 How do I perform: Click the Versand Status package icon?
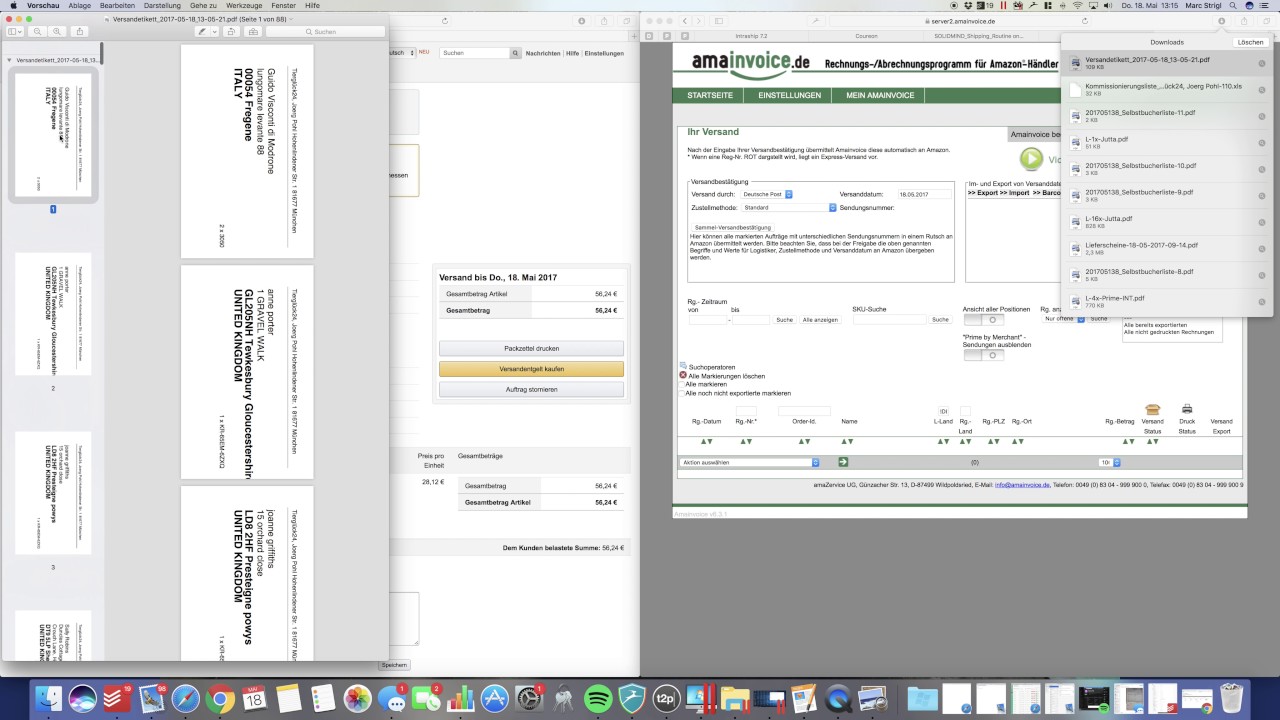click(1152, 409)
